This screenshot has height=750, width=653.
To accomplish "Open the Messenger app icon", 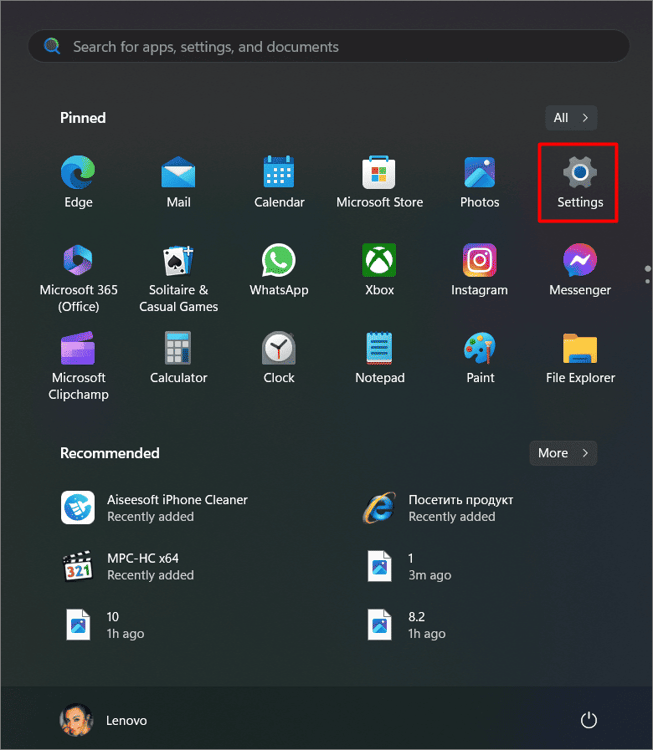I will (x=580, y=262).
